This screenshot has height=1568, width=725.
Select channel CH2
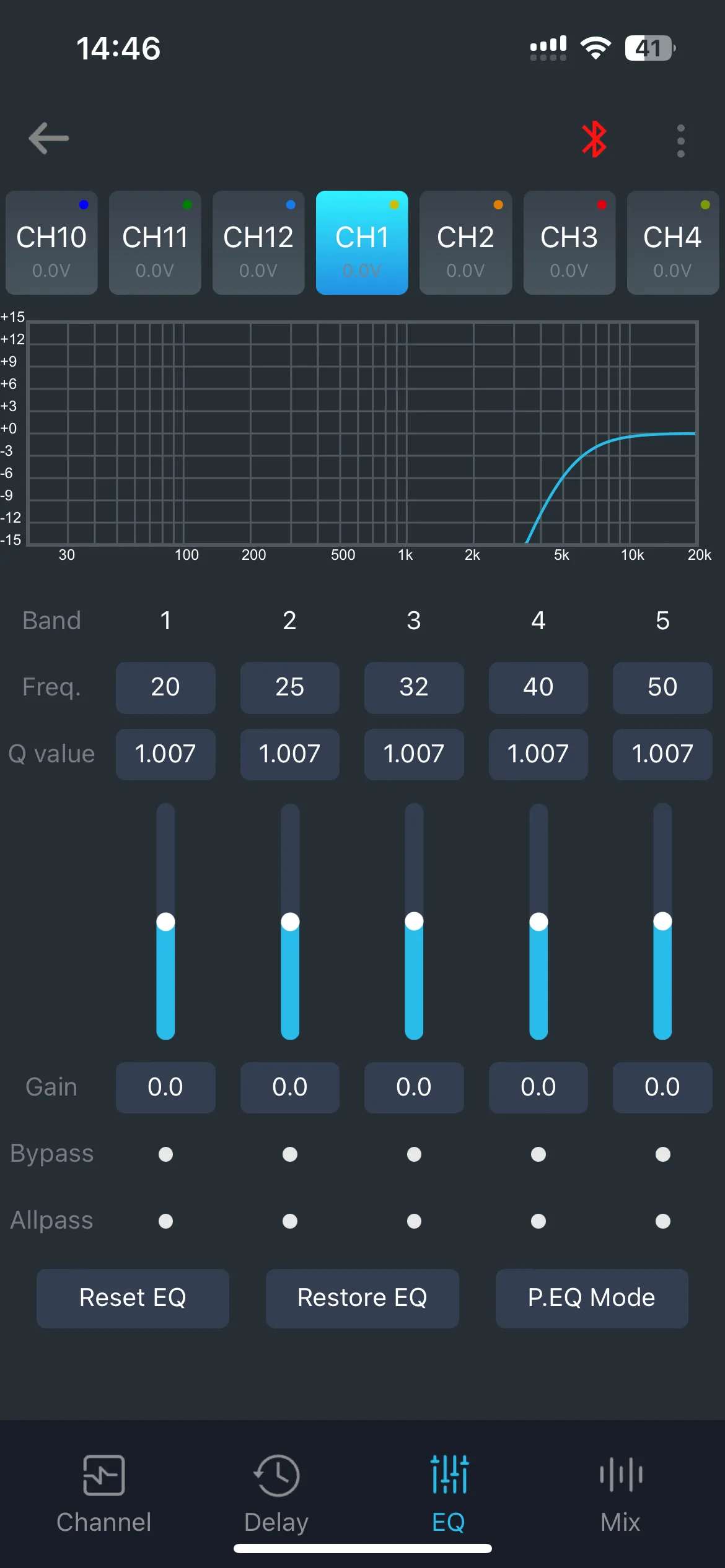(x=465, y=243)
